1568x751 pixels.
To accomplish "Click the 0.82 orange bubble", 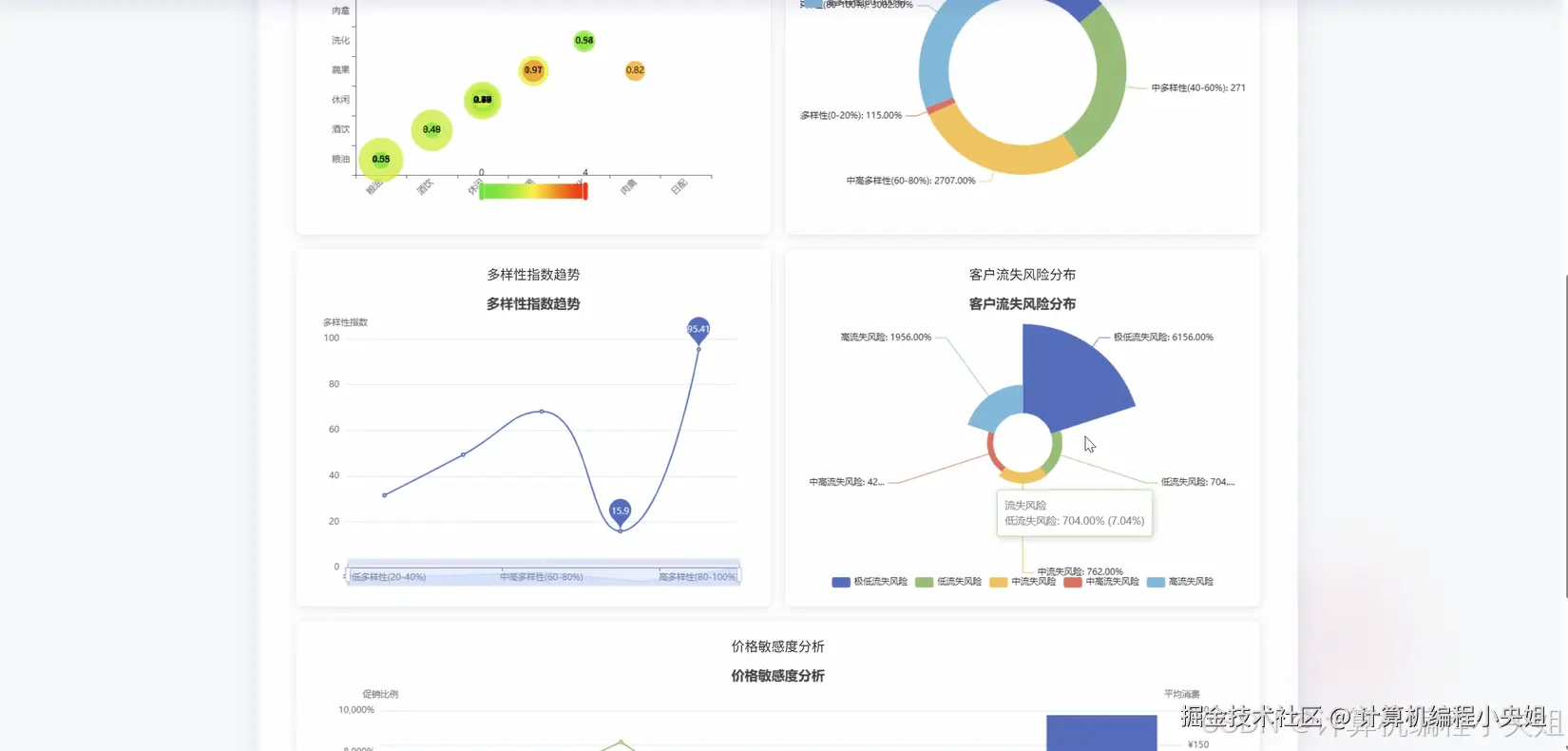I will pyautogui.click(x=635, y=70).
